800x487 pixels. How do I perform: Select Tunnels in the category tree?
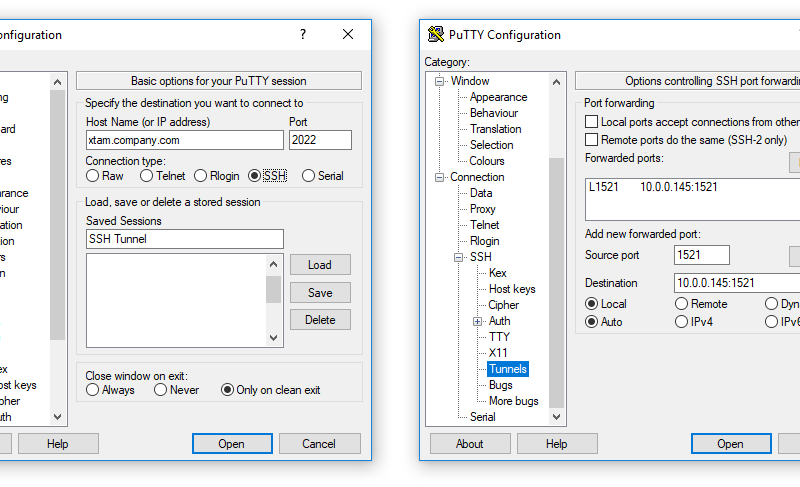(507, 369)
